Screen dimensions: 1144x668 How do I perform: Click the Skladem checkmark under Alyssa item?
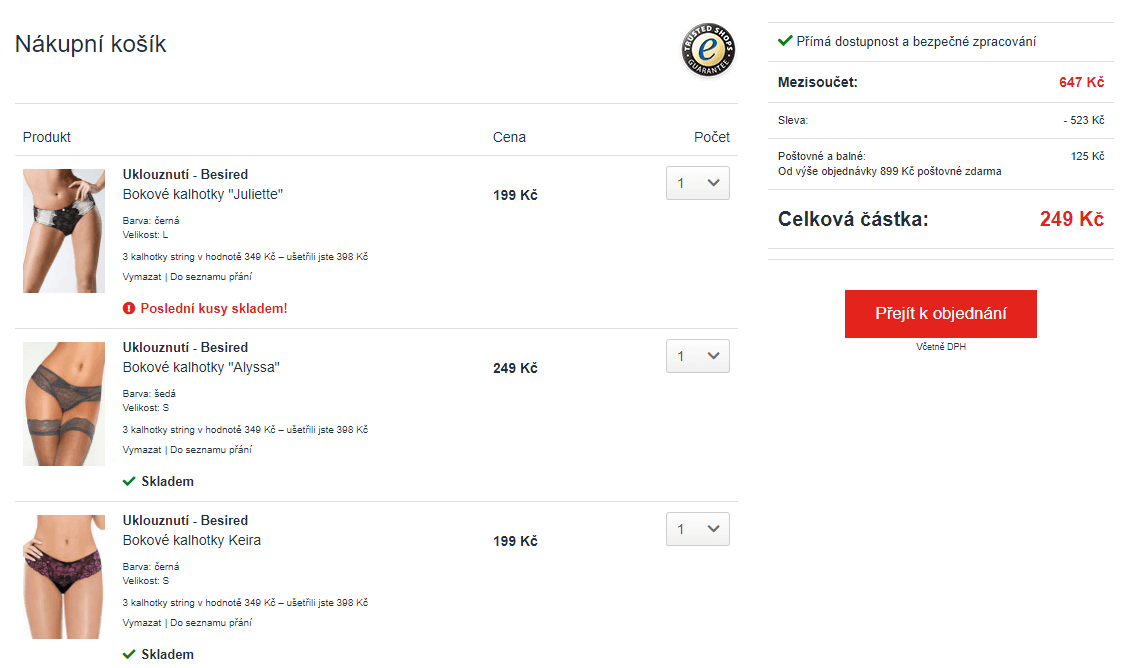pyautogui.click(x=129, y=481)
